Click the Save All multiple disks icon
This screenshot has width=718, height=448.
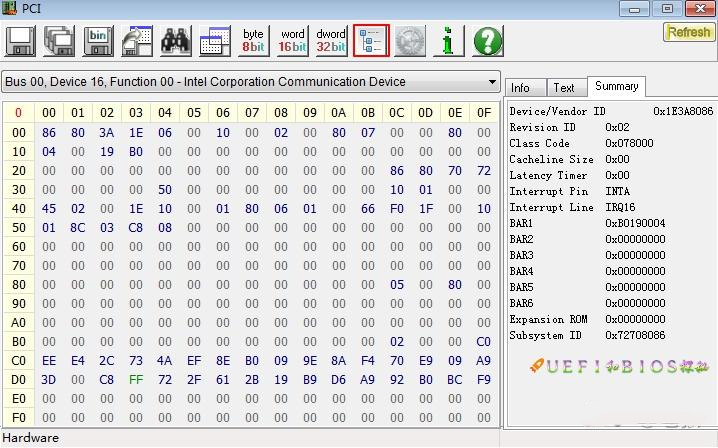[59, 41]
